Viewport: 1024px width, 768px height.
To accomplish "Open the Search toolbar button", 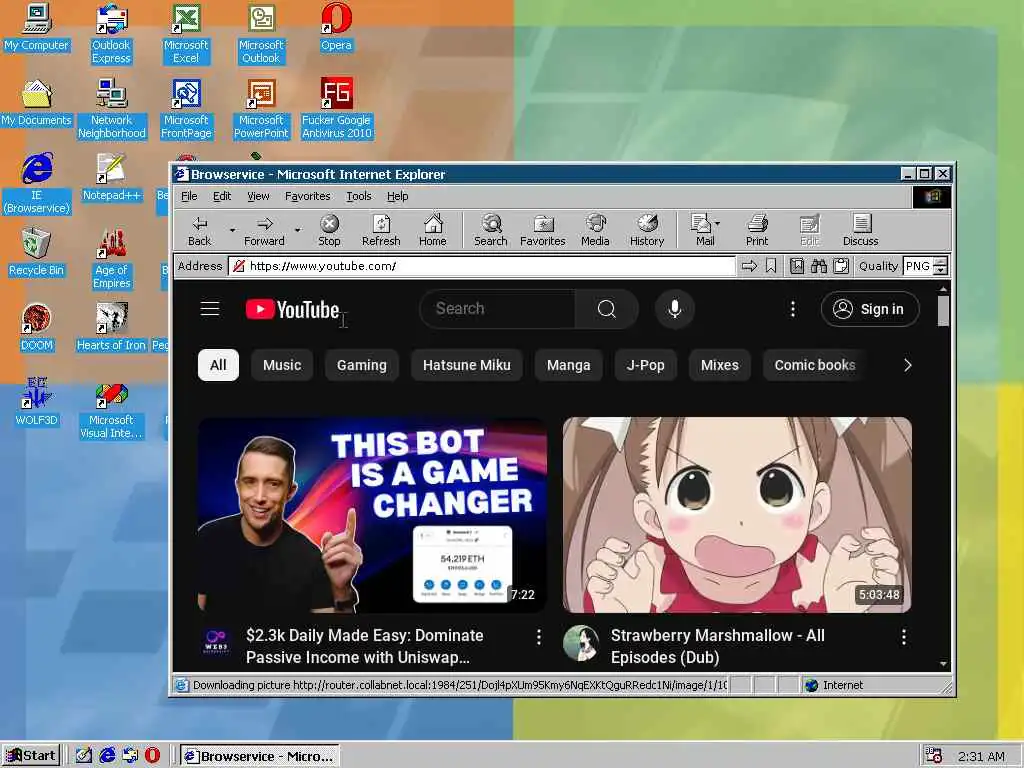I will tap(490, 231).
